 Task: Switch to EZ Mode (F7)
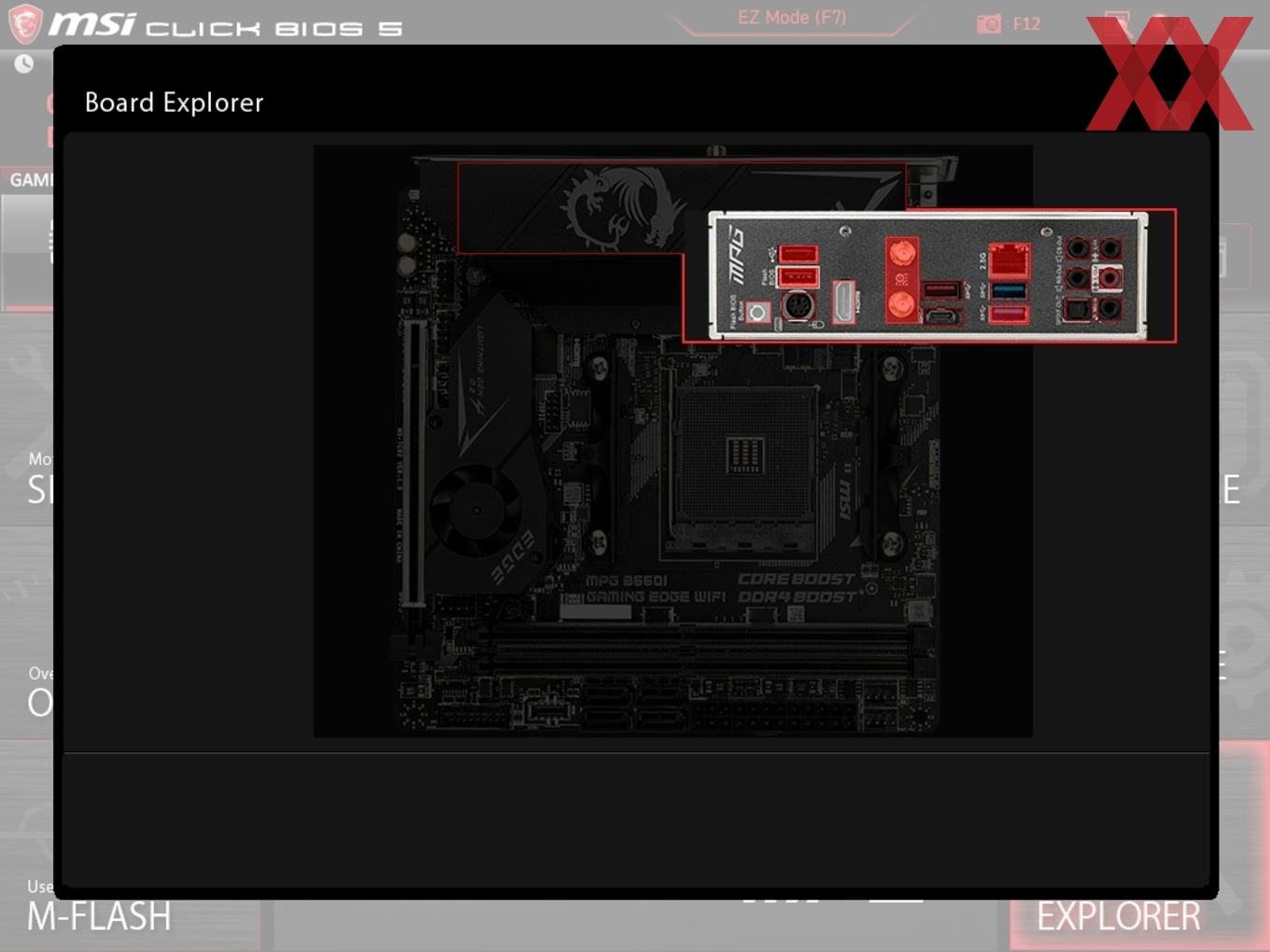point(792,18)
